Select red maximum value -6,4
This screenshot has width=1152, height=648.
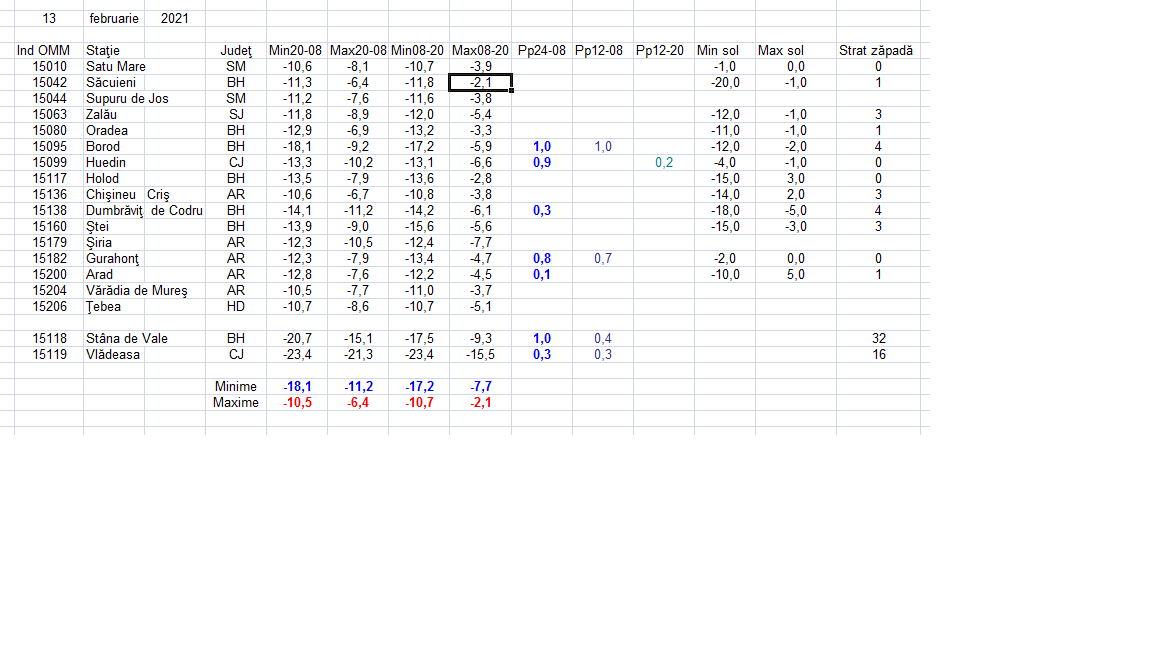click(x=359, y=403)
